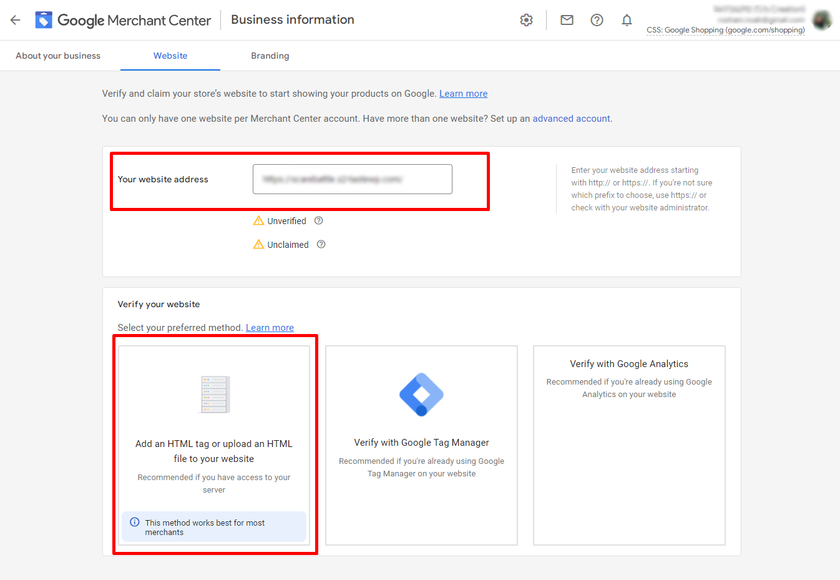The image size is (840, 580).
Task: Click the website address input field
Action: point(352,179)
